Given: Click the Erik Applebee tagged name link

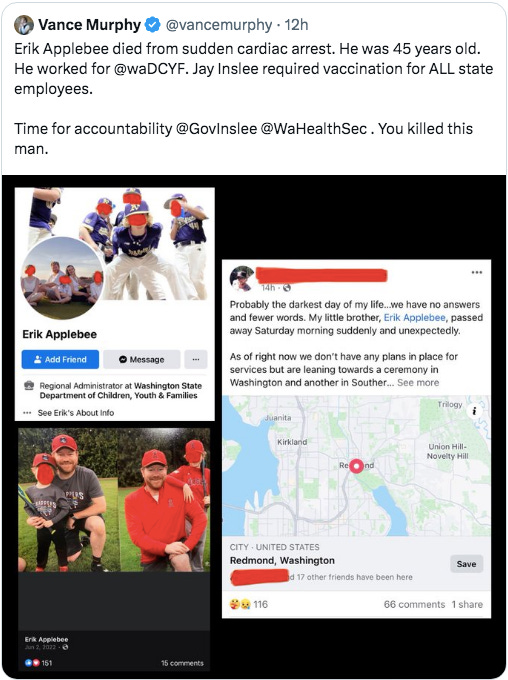Looking at the screenshot, I should (414, 317).
